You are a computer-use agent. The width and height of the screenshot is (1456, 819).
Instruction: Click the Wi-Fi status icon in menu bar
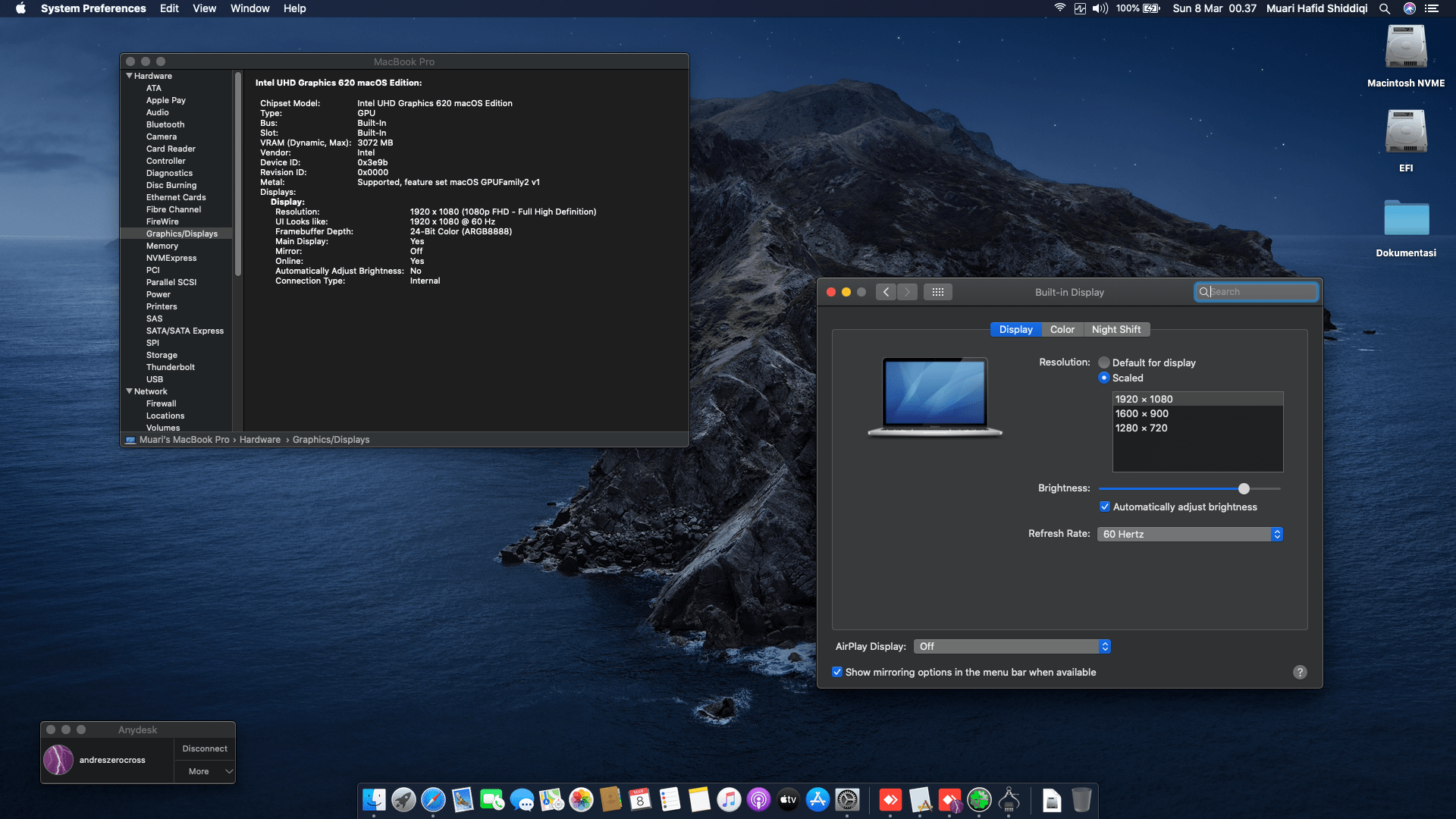(x=1059, y=8)
